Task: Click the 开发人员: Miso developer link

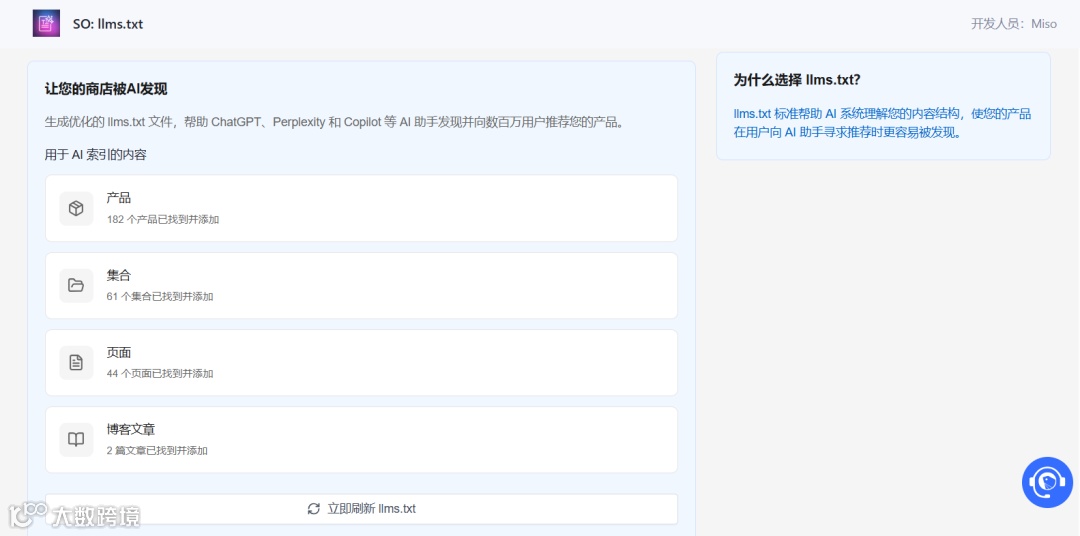Action: [x=1013, y=23]
